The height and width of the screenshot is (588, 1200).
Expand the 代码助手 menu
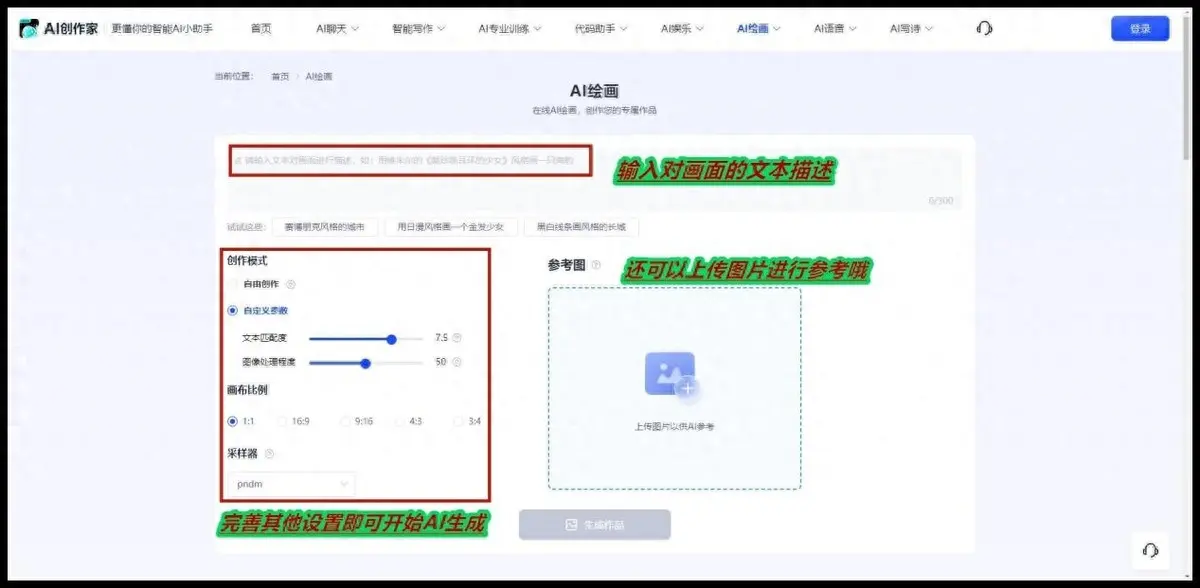click(x=602, y=29)
